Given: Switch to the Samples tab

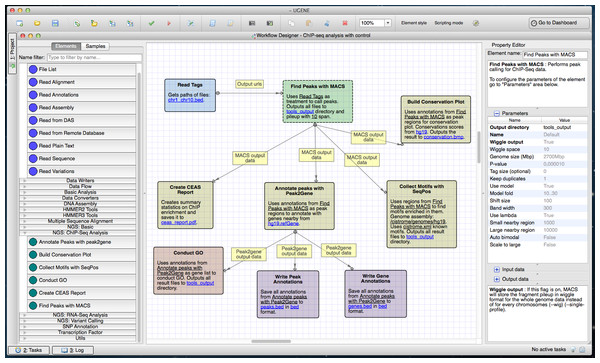Looking at the screenshot, I should [95, 46].
